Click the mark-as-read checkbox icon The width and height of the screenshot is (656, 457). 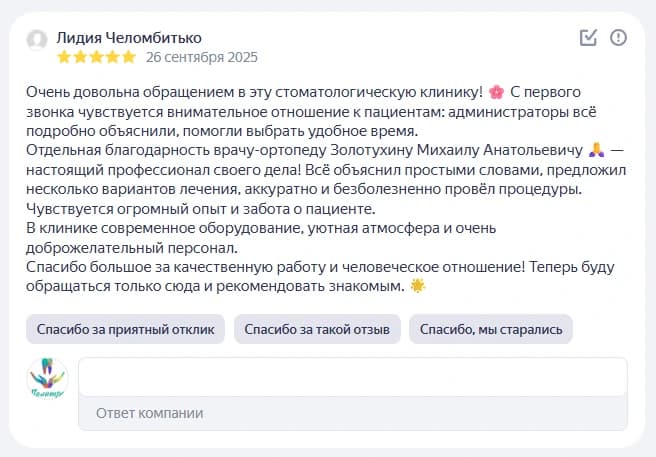tap(589, 38)
